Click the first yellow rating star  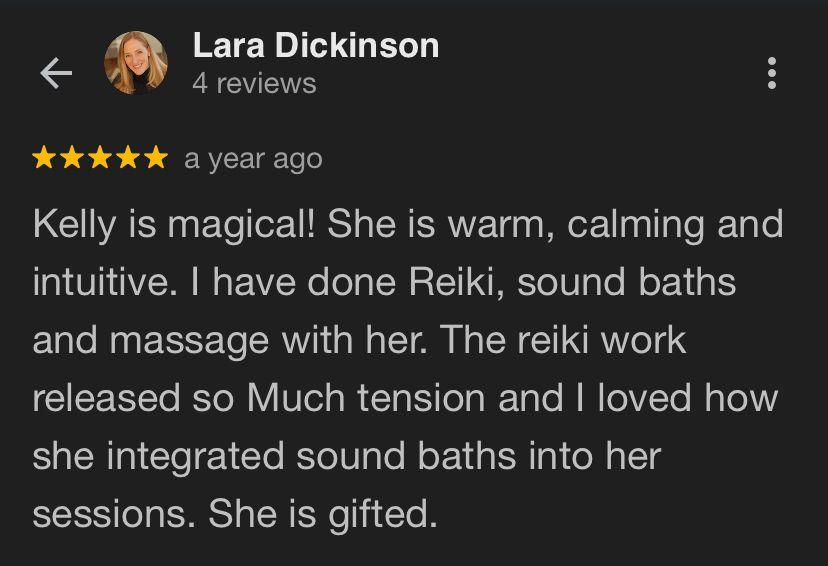[44, 157]
